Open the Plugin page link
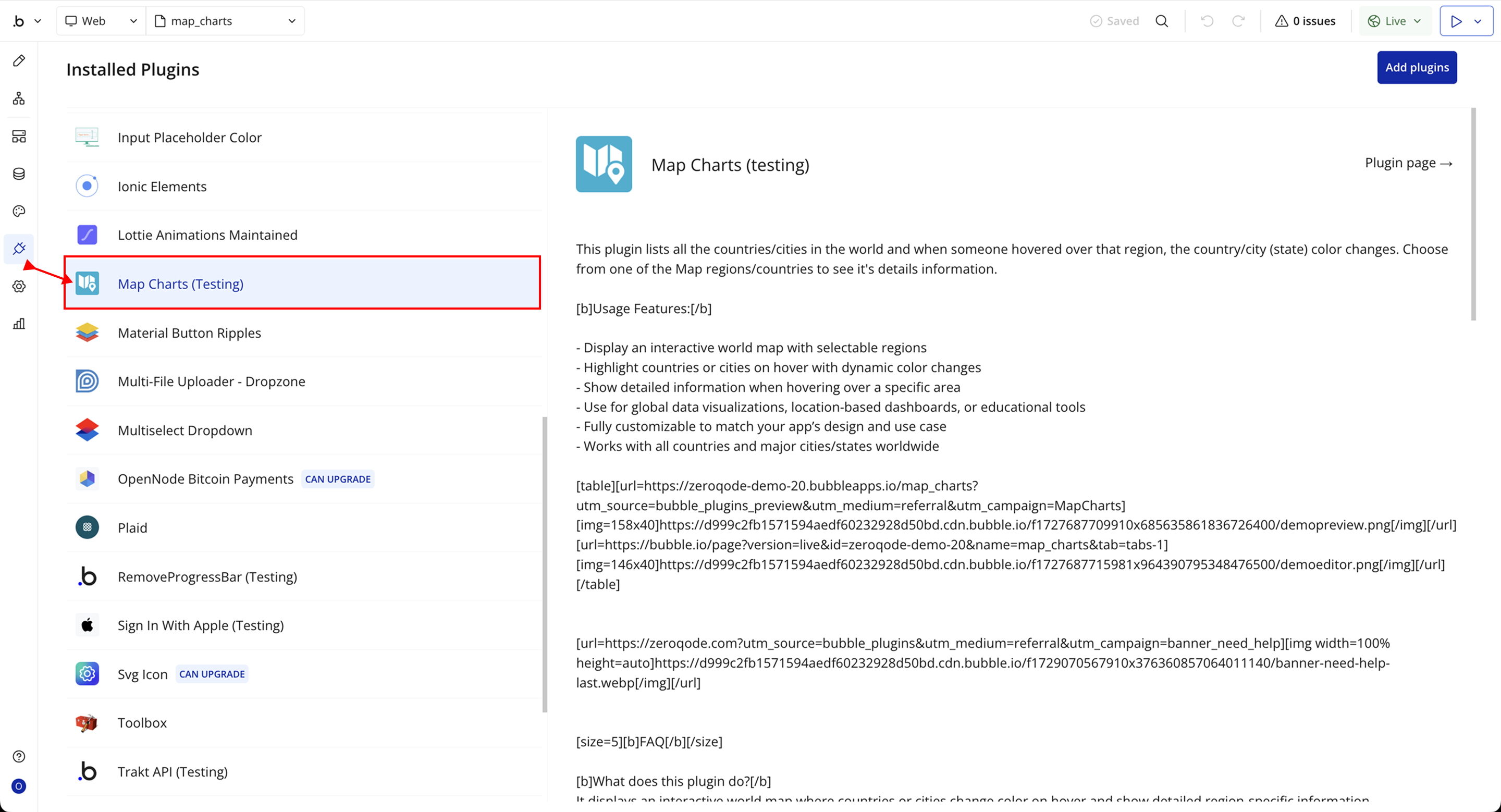Screen dimensions: 1501x812 [x=1408, y=163]
